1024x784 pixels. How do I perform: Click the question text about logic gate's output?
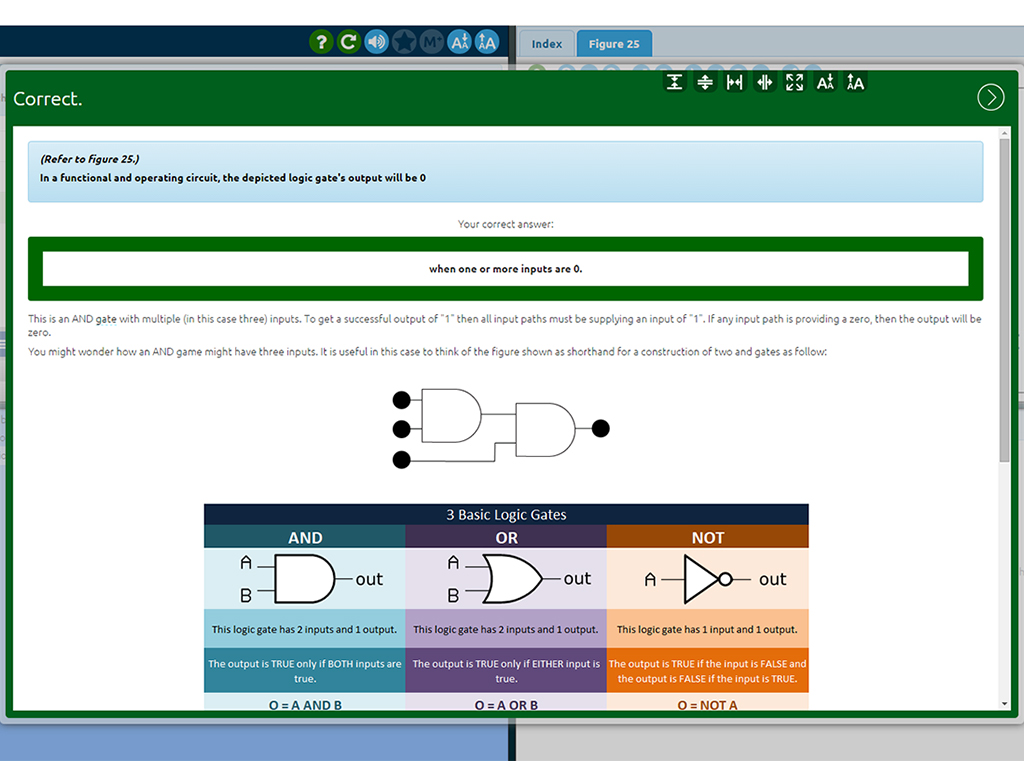pyautogui.click(x=232, y=178)
